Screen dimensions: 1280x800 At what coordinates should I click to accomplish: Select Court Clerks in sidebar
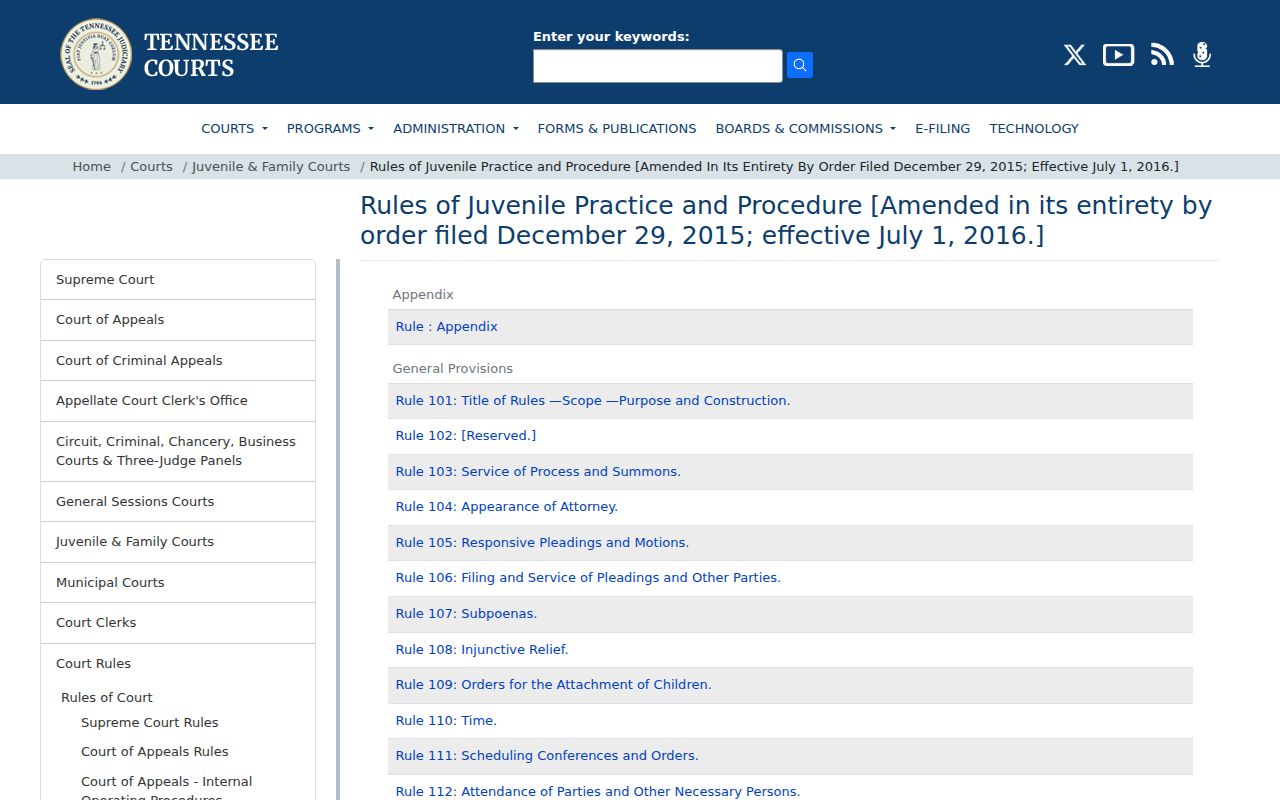tap(178, 623)
